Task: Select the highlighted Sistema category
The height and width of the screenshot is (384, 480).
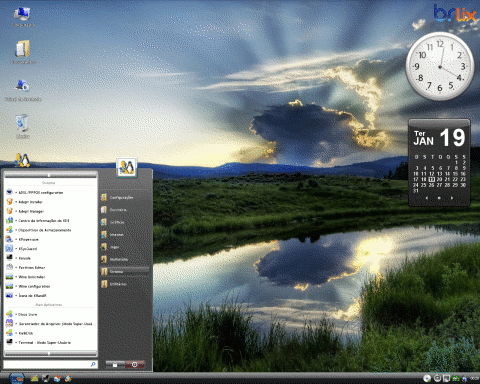Action: (x=125, y=272)
